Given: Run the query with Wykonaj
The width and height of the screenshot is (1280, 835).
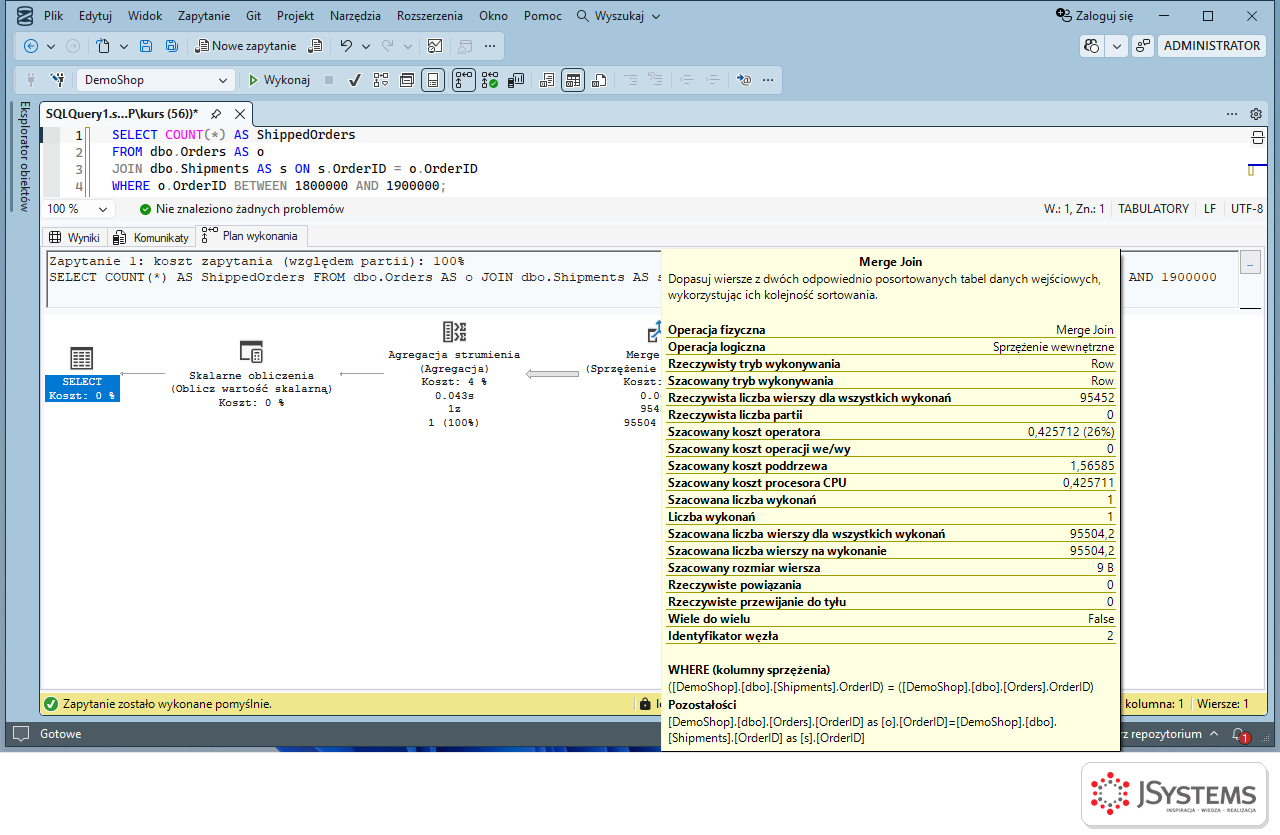Looking at the screenshot, I should [x=279, y=80].
